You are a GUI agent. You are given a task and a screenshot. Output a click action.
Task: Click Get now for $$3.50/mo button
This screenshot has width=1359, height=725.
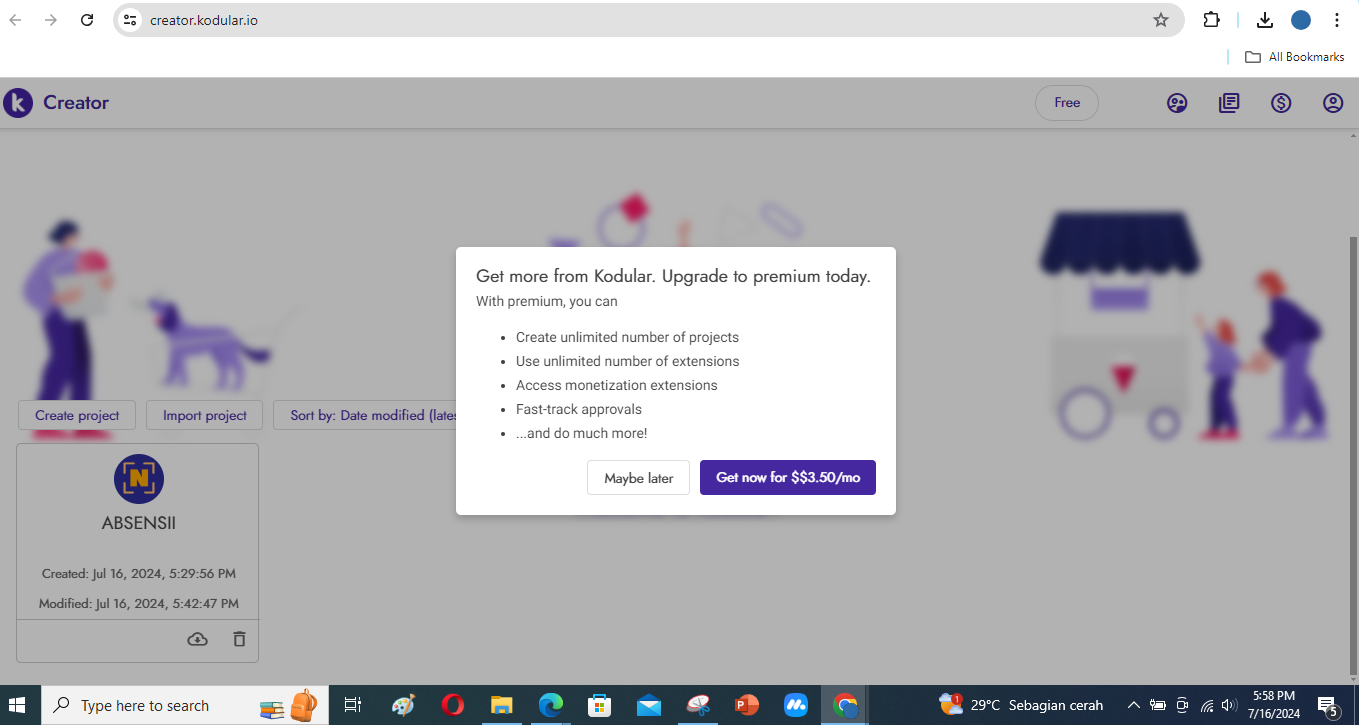pos(788,478)
